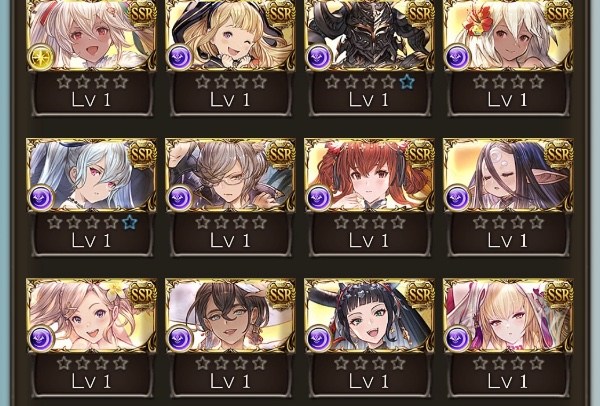Select the silver-haired pink-eyed character card
Image resolution: width=600 pixels, height=406 pixels.
[91, 175]
